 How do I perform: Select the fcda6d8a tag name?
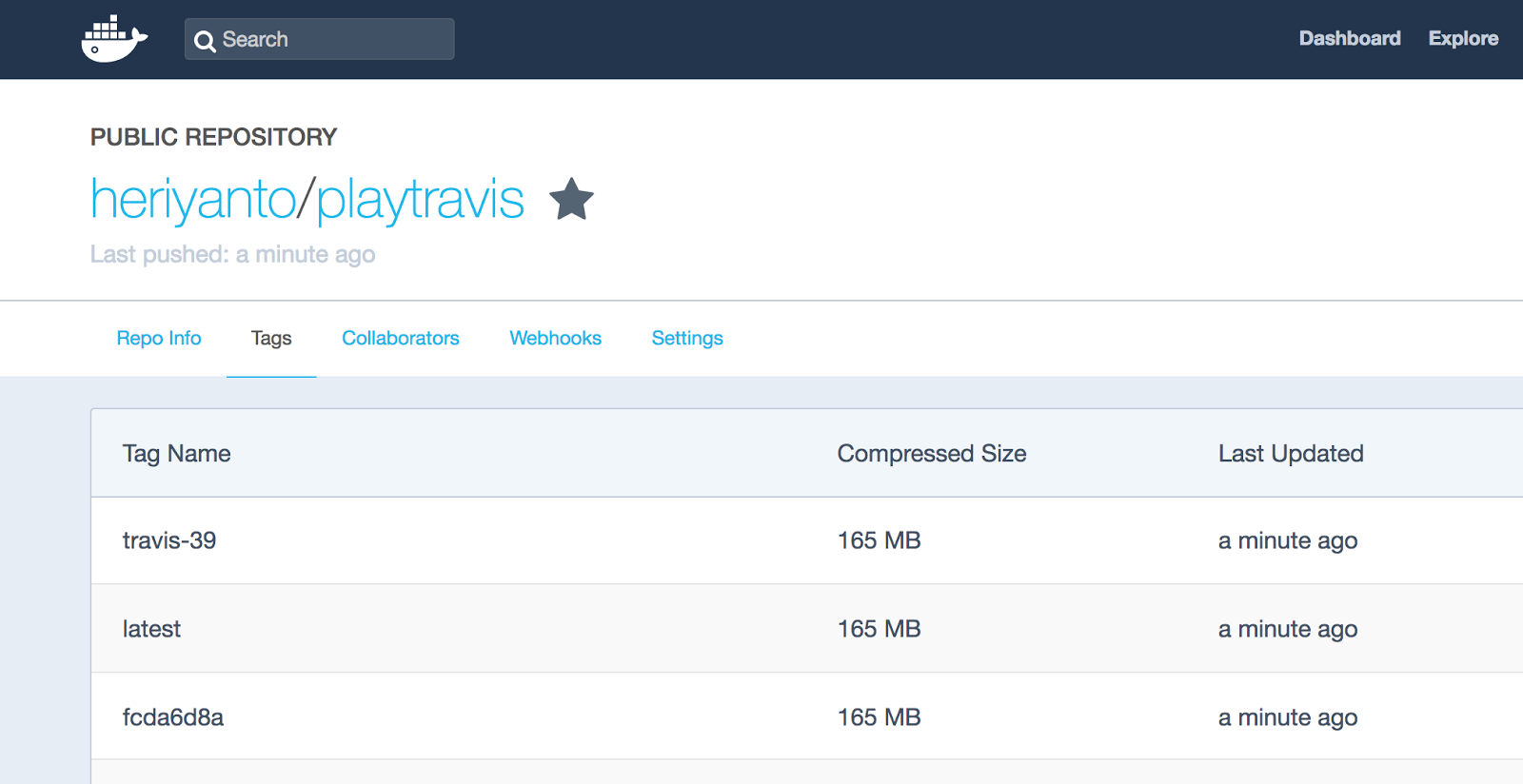173,717
